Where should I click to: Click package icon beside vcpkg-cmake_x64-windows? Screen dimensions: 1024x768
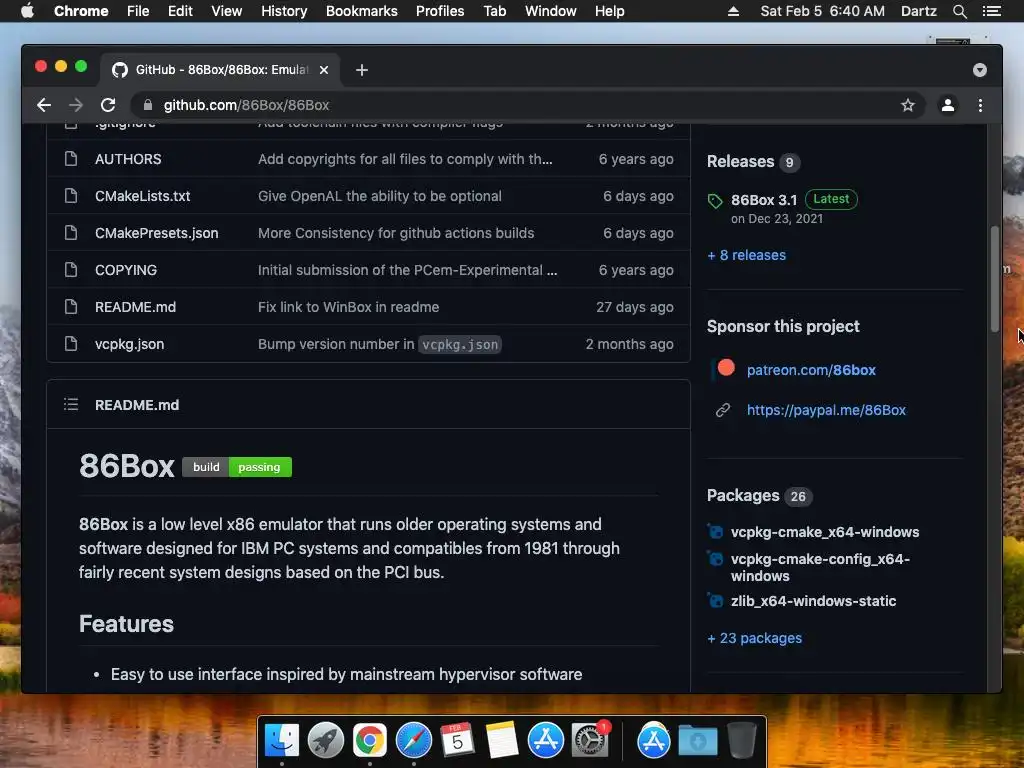[715, 532]
